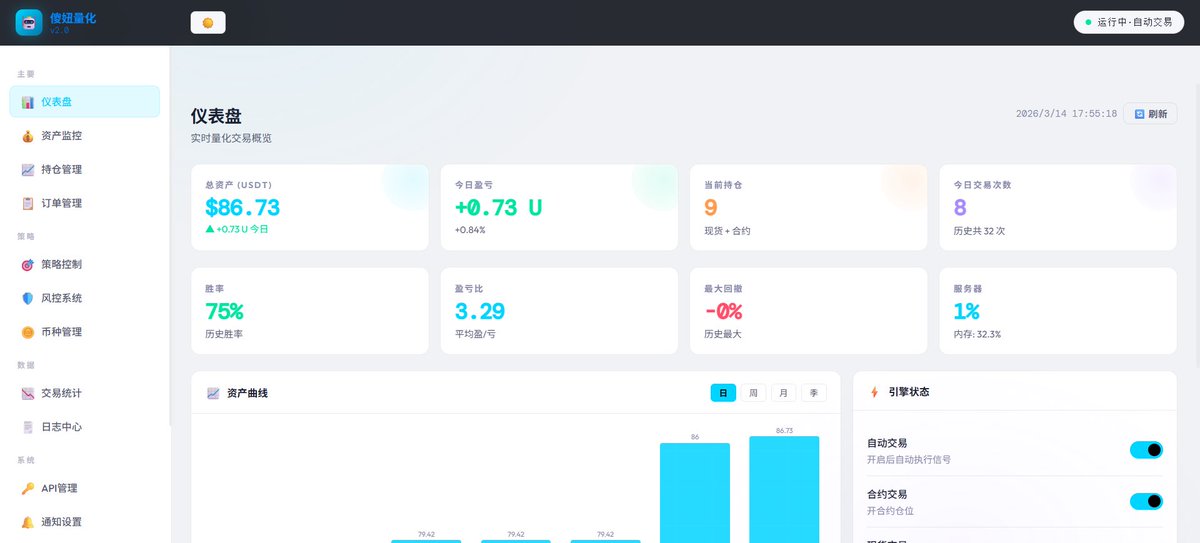Click the shield icon for 风控系统
Viewport: 1200px width, 543px height.
coord(28,298)
